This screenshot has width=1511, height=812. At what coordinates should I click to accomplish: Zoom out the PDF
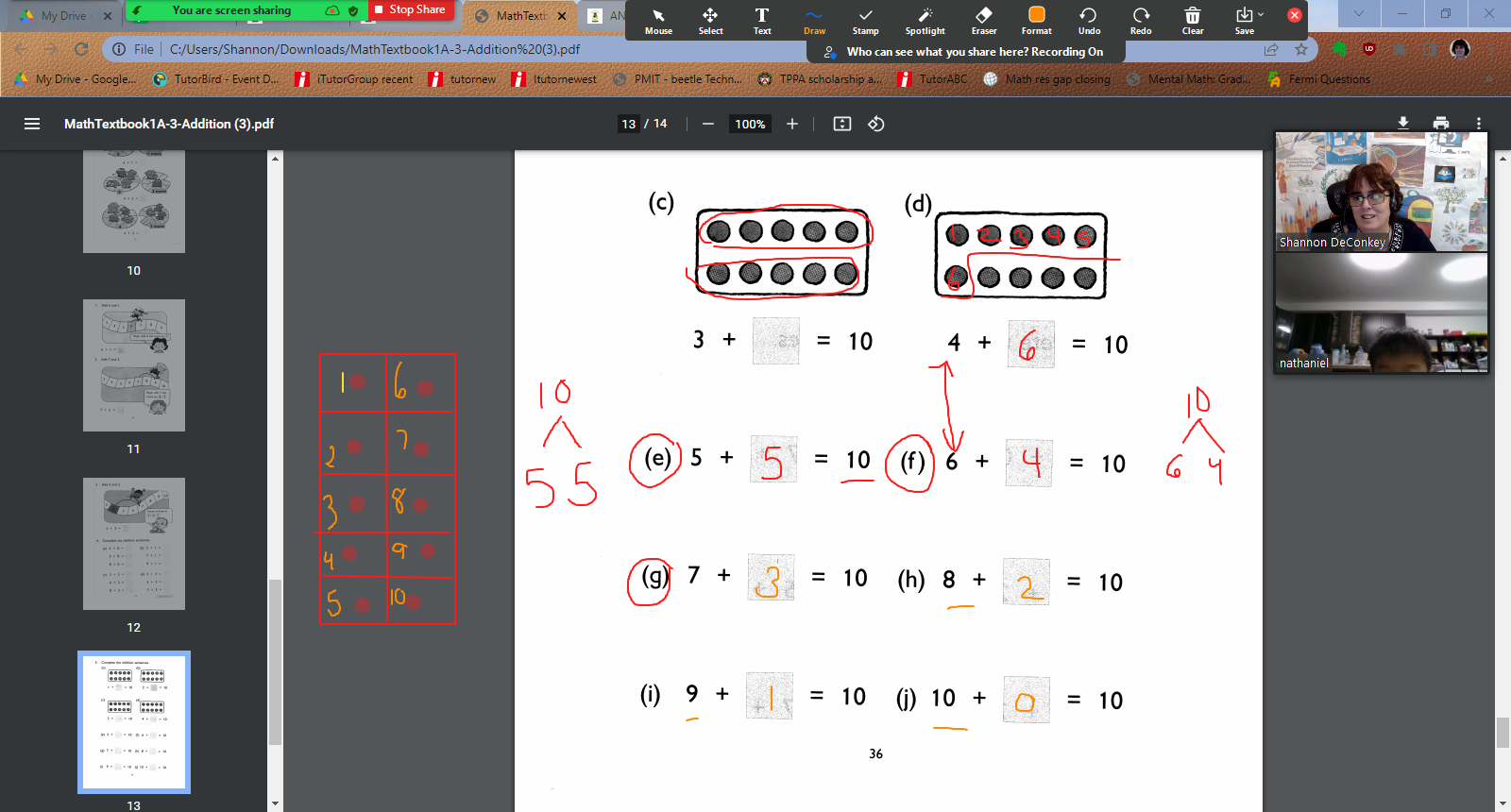pos(707,124)
